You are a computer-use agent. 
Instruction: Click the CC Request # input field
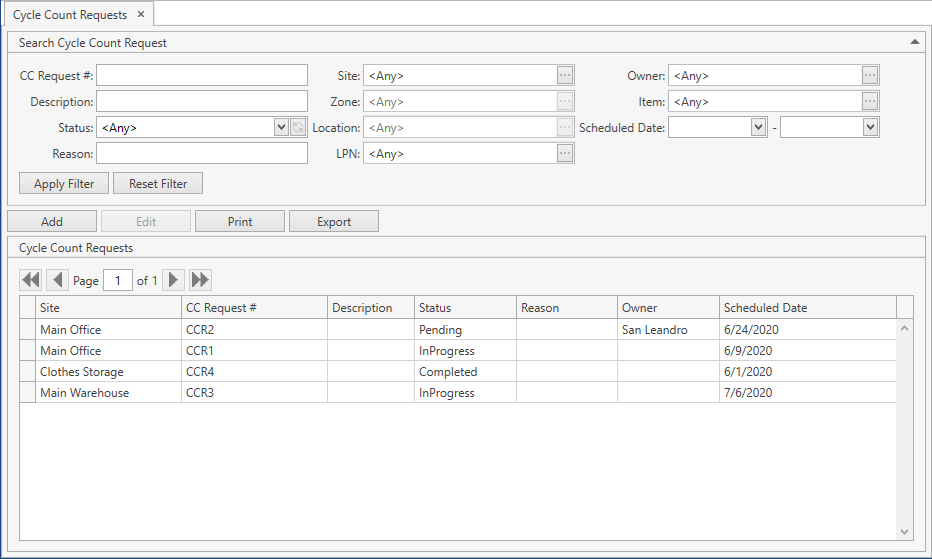[202, 76]
